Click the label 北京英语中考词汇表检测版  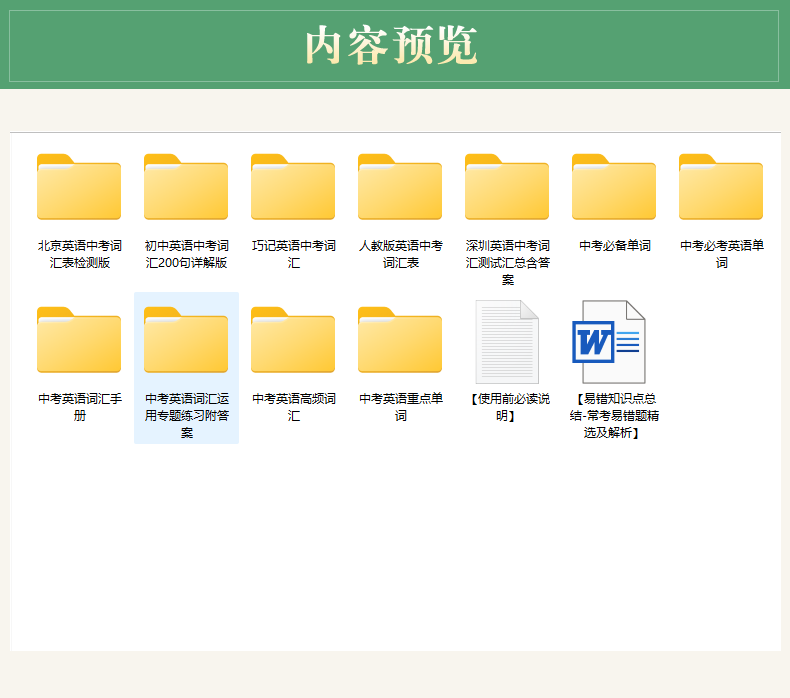click(80, 254)
